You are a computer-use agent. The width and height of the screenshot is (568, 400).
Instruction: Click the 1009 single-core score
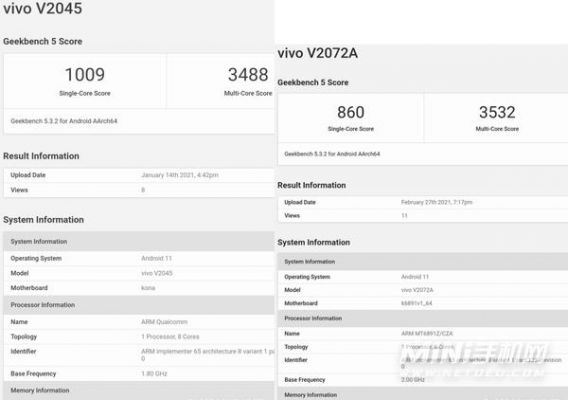point(85,75)
